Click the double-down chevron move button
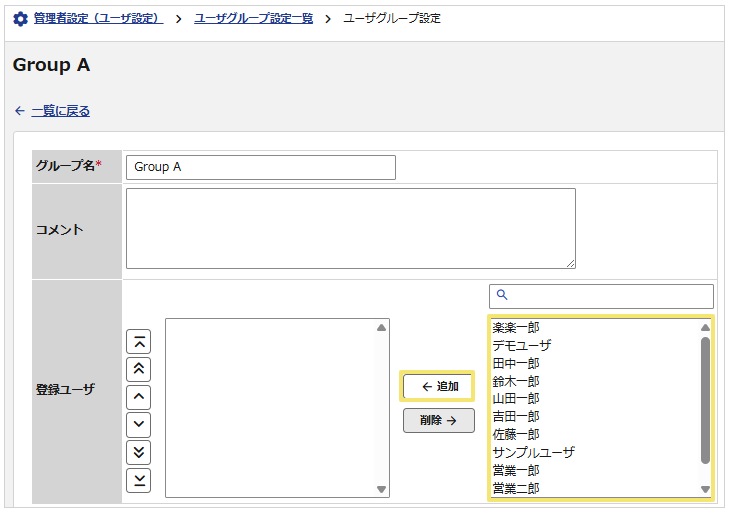This screenshot has height=511, width=732. [x=139, y=452]
